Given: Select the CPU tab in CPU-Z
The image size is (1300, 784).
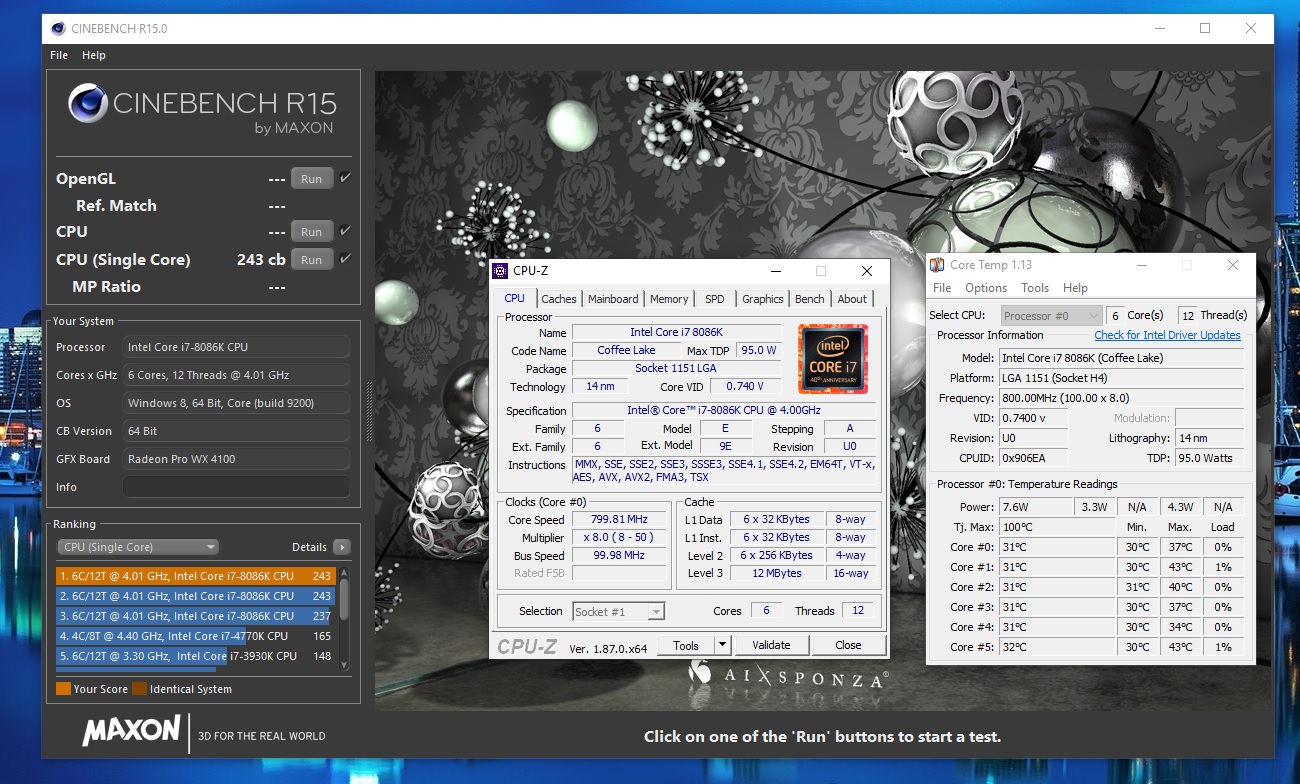Looking at the screenshot, I should click(x=514, y=298).
